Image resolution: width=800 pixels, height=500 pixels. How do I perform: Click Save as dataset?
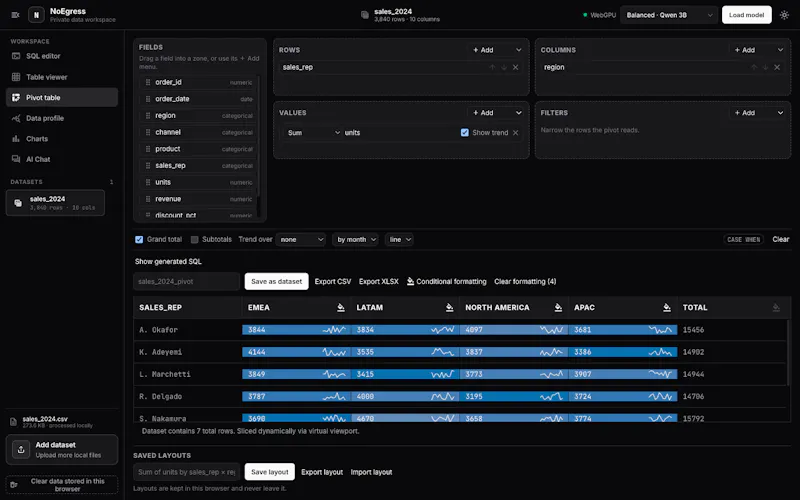(277, 281)
